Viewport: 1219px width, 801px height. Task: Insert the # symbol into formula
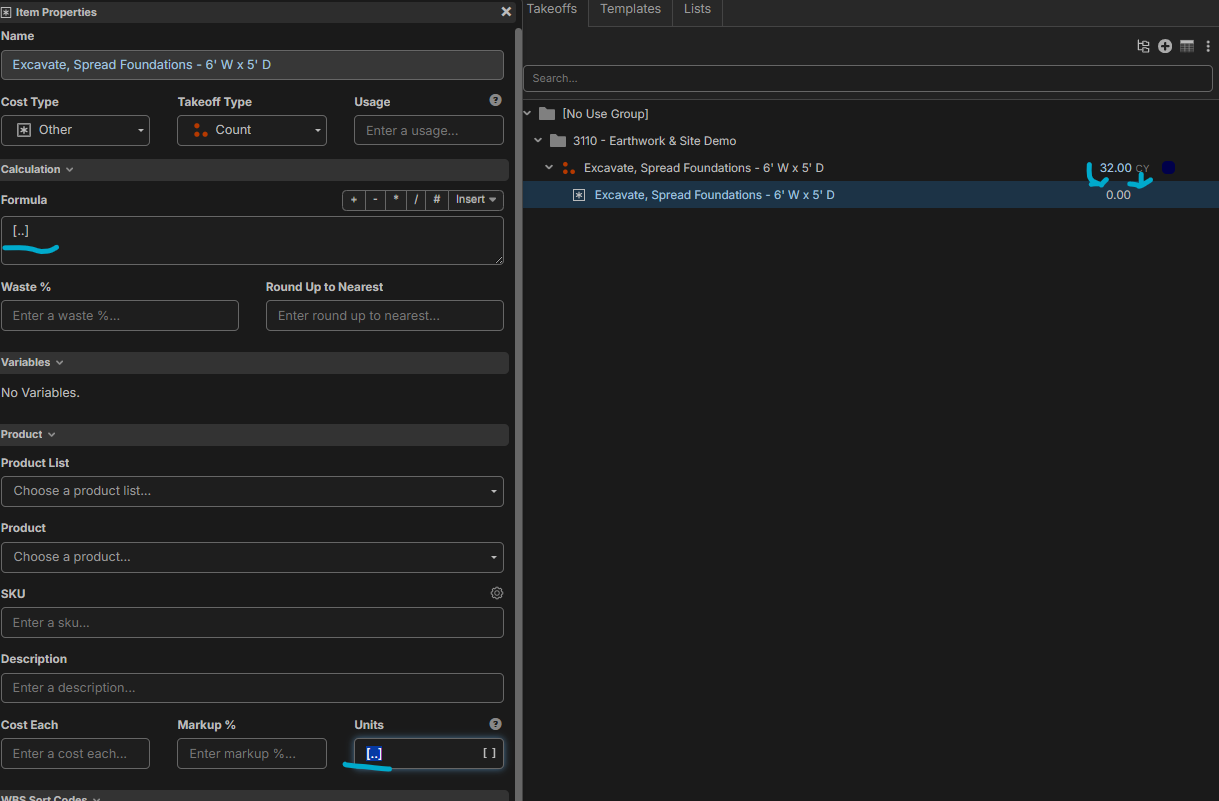(437, 200)
